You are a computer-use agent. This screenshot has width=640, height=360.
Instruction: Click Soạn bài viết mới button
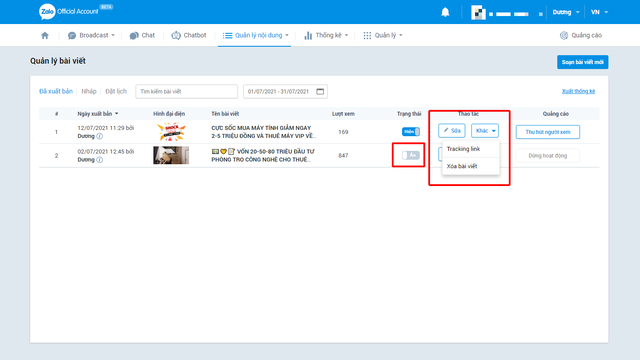(582, 62)
